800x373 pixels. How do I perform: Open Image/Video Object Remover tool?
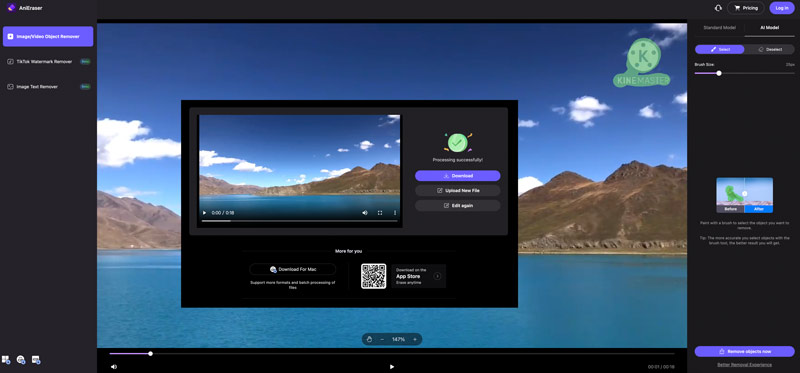[48, 36]
